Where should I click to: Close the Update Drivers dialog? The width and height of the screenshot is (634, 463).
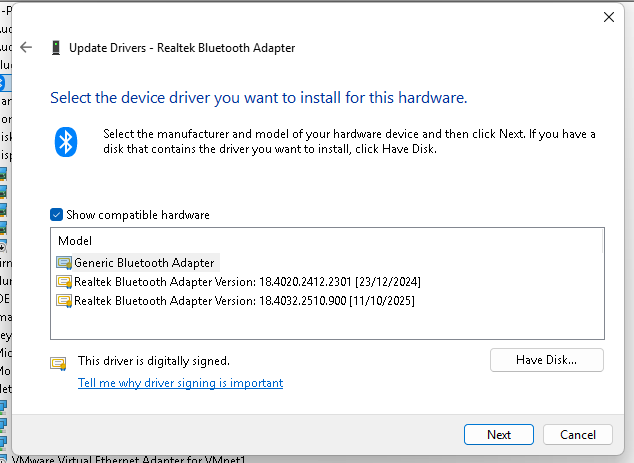click(x=609, y=17)
